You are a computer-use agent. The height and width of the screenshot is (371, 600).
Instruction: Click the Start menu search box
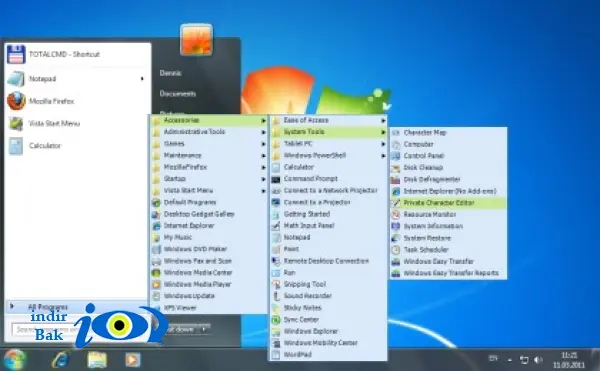click(46, 329)
